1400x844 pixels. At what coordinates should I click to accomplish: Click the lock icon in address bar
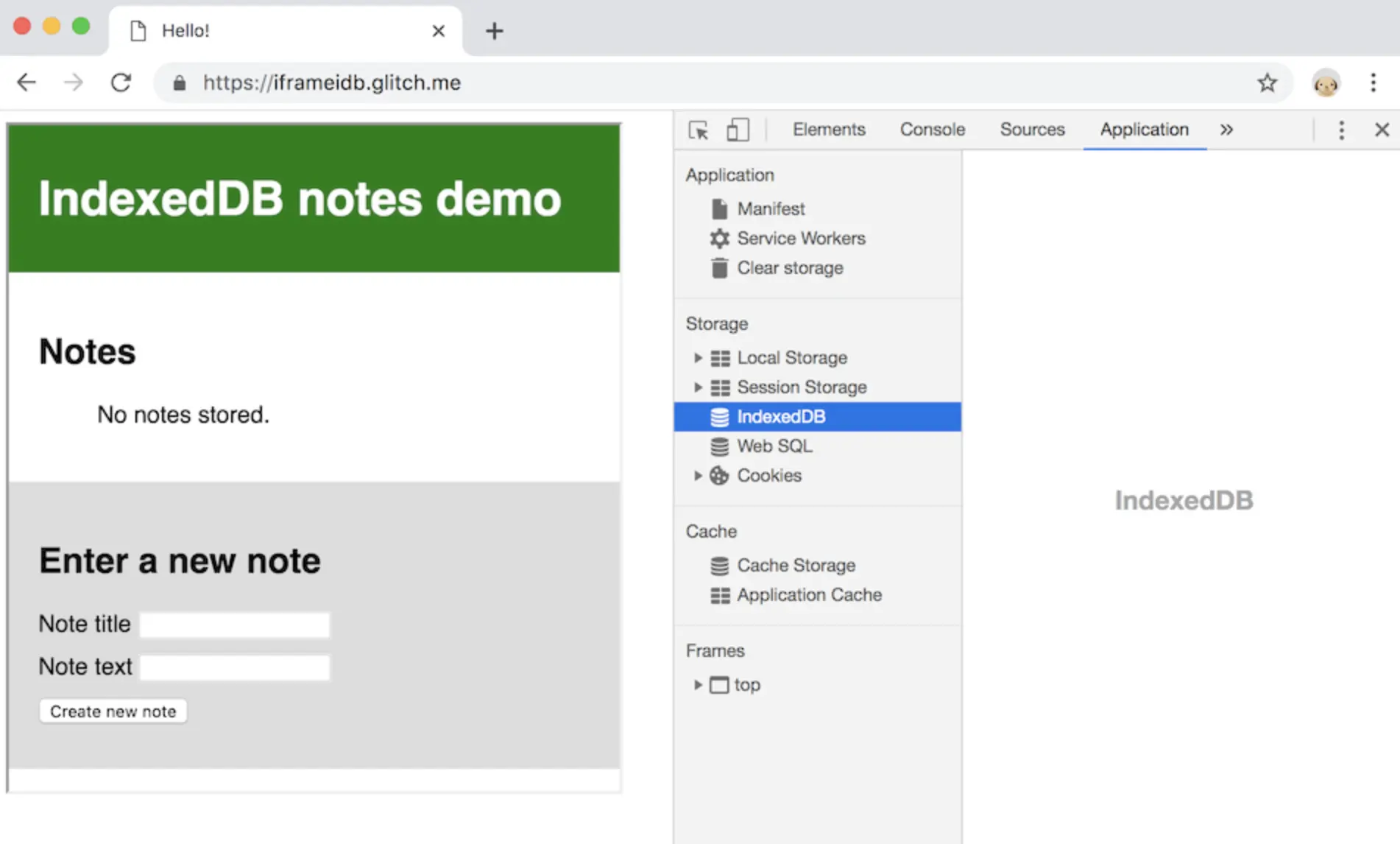(179, 83)
